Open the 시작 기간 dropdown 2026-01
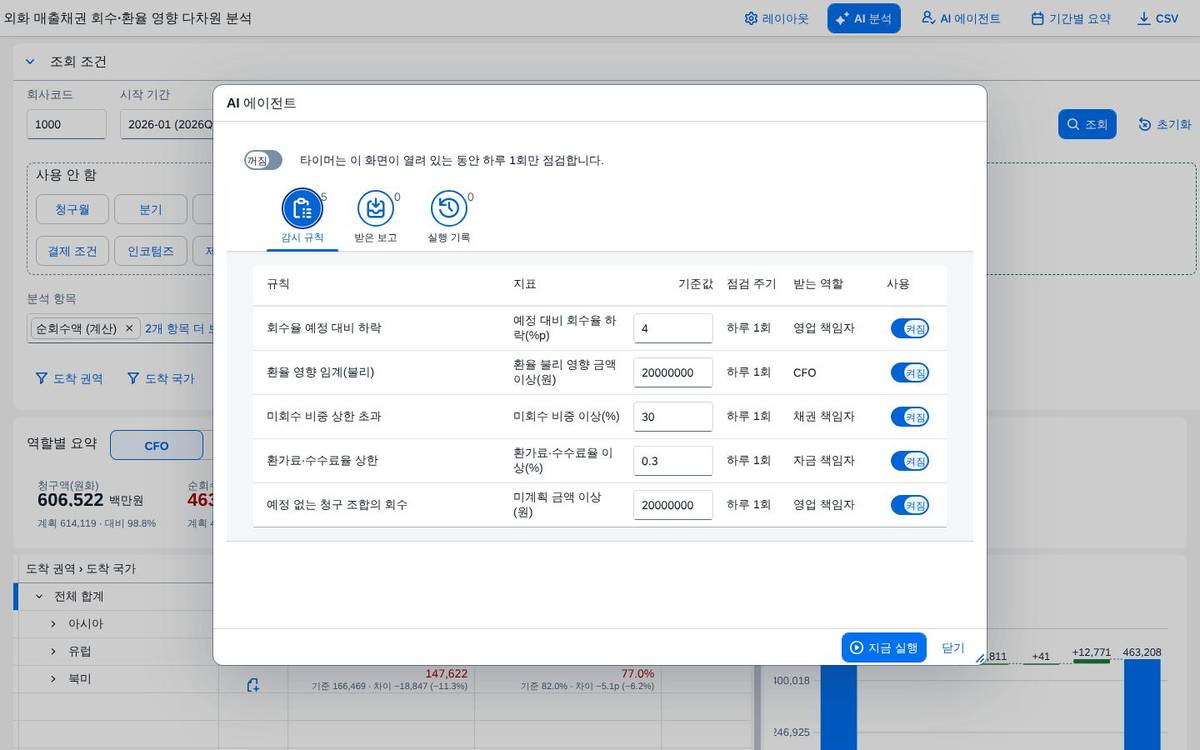Image resolution: width=1200 pixels, height=750 pixels. pos(166,124)
